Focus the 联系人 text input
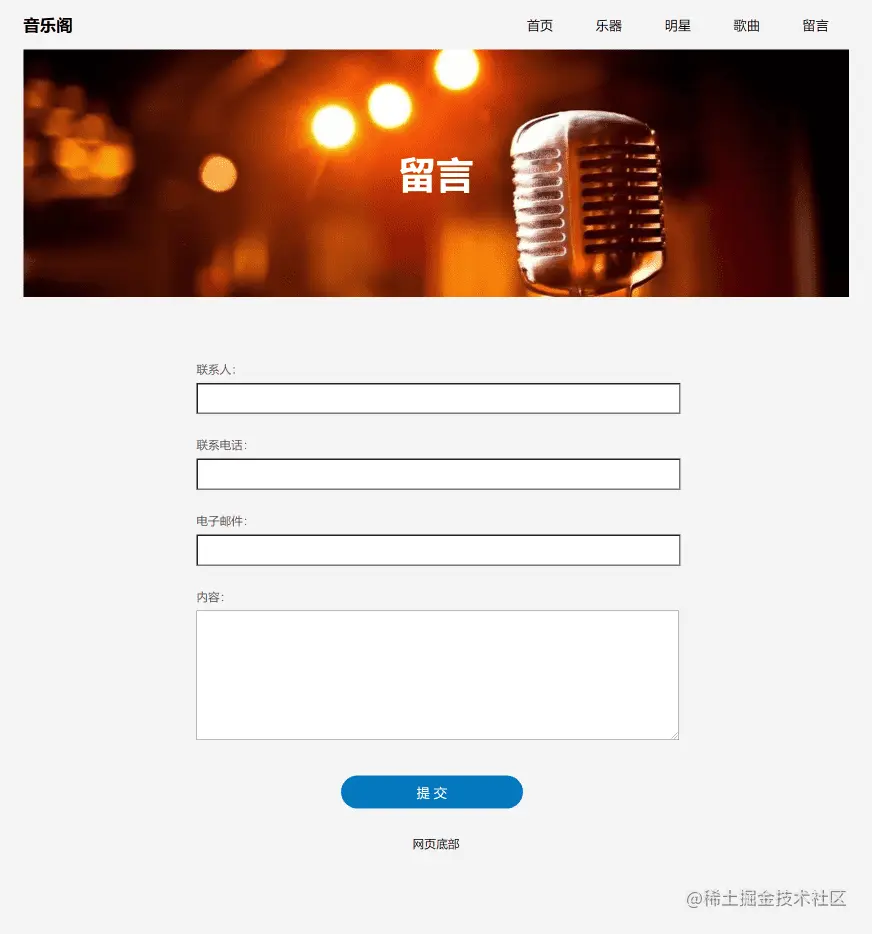 click(x=438, y=398)
